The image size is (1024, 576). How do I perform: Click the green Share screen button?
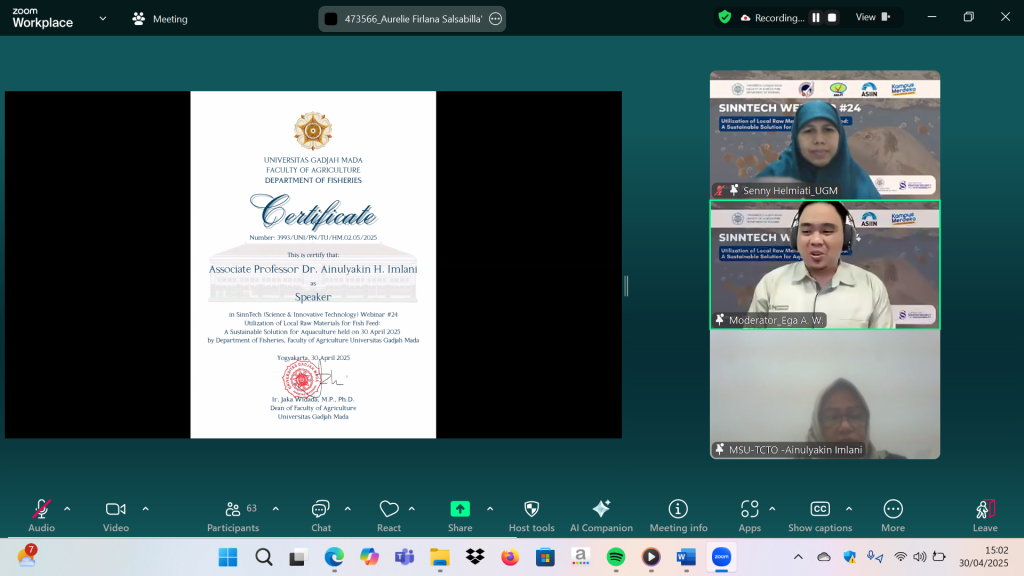click(460, 515)
